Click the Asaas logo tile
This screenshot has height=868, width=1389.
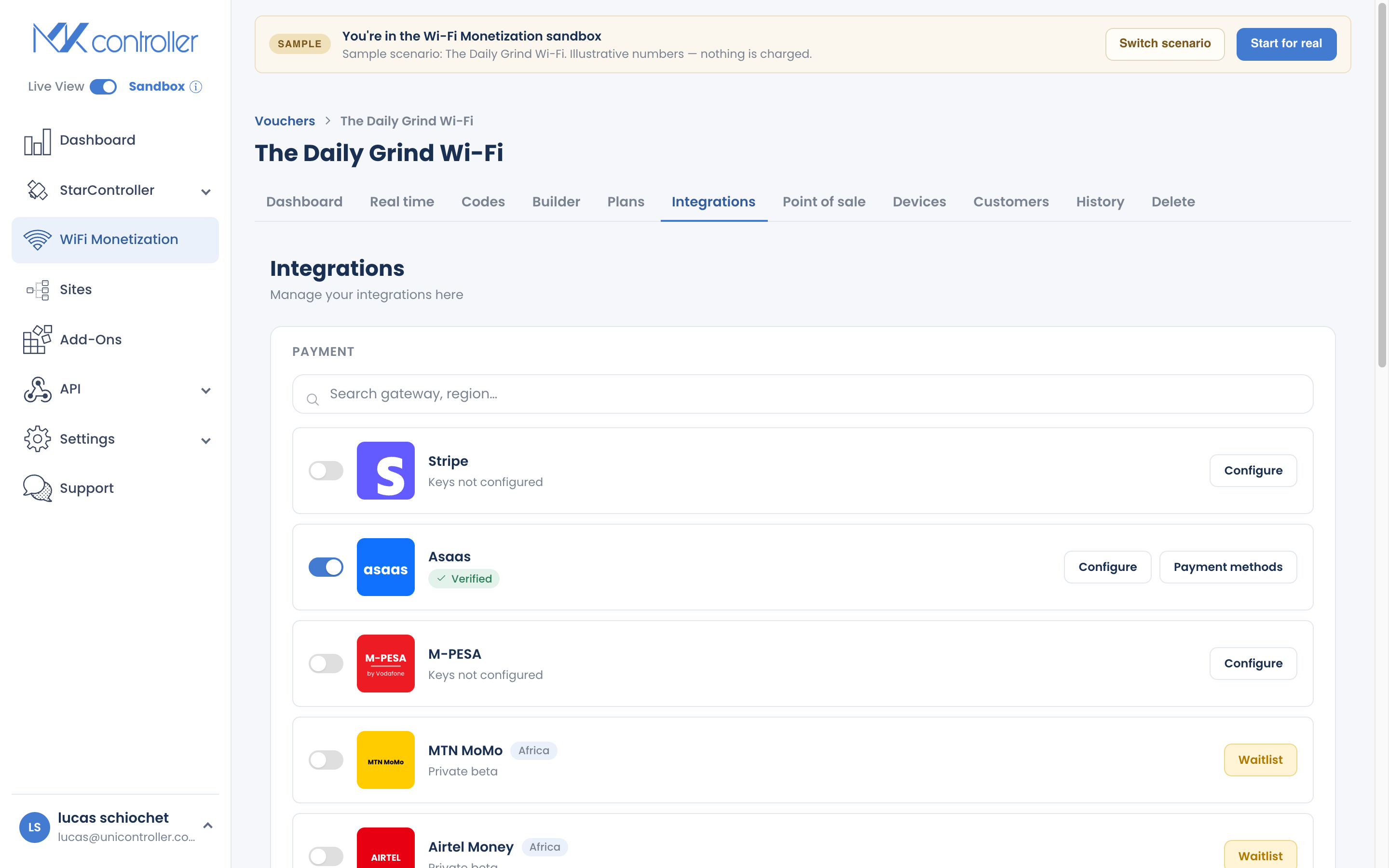[x=386, y=567]
